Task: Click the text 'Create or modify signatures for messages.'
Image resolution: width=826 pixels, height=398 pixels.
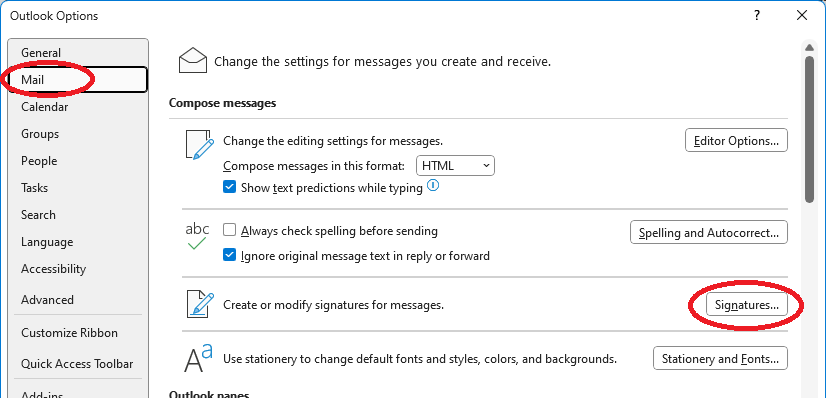Action: (333, 305)
